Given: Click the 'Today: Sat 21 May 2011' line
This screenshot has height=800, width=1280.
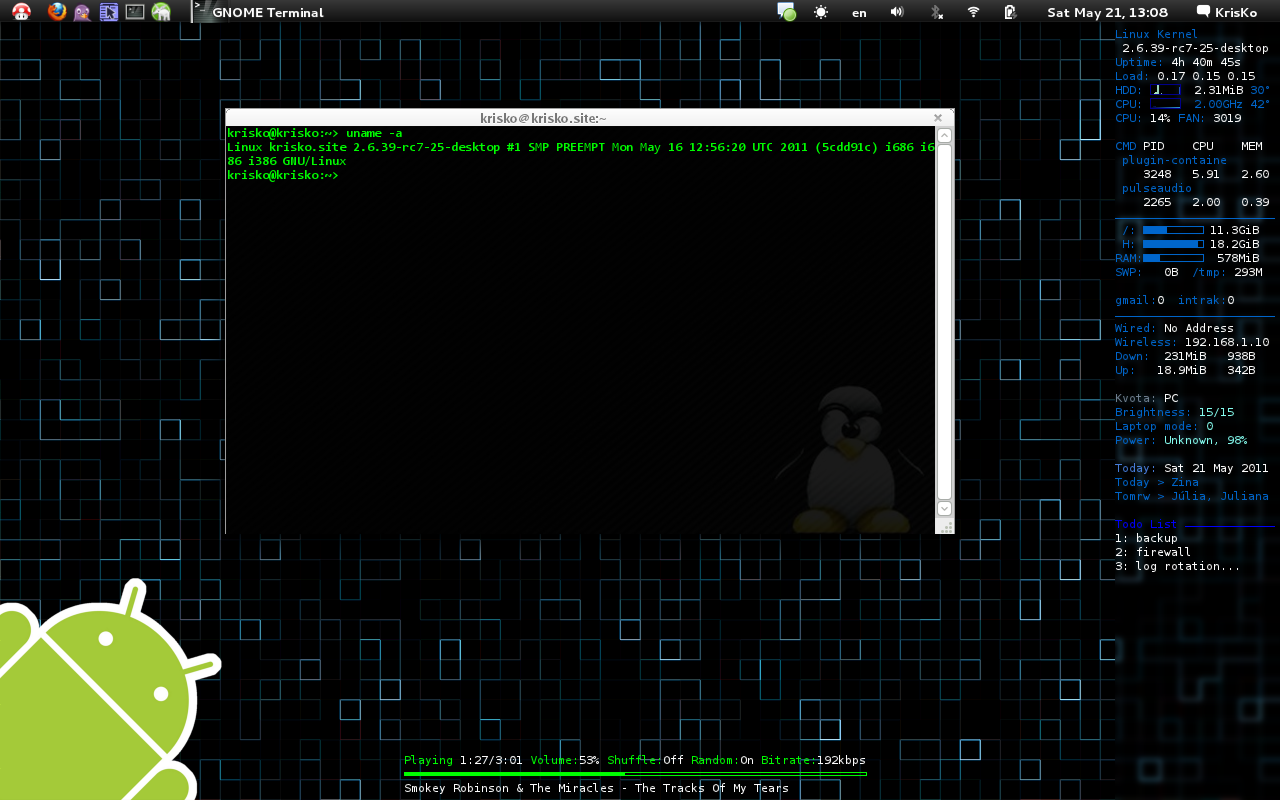Looking at the screenshot, I should [1192, 468].
